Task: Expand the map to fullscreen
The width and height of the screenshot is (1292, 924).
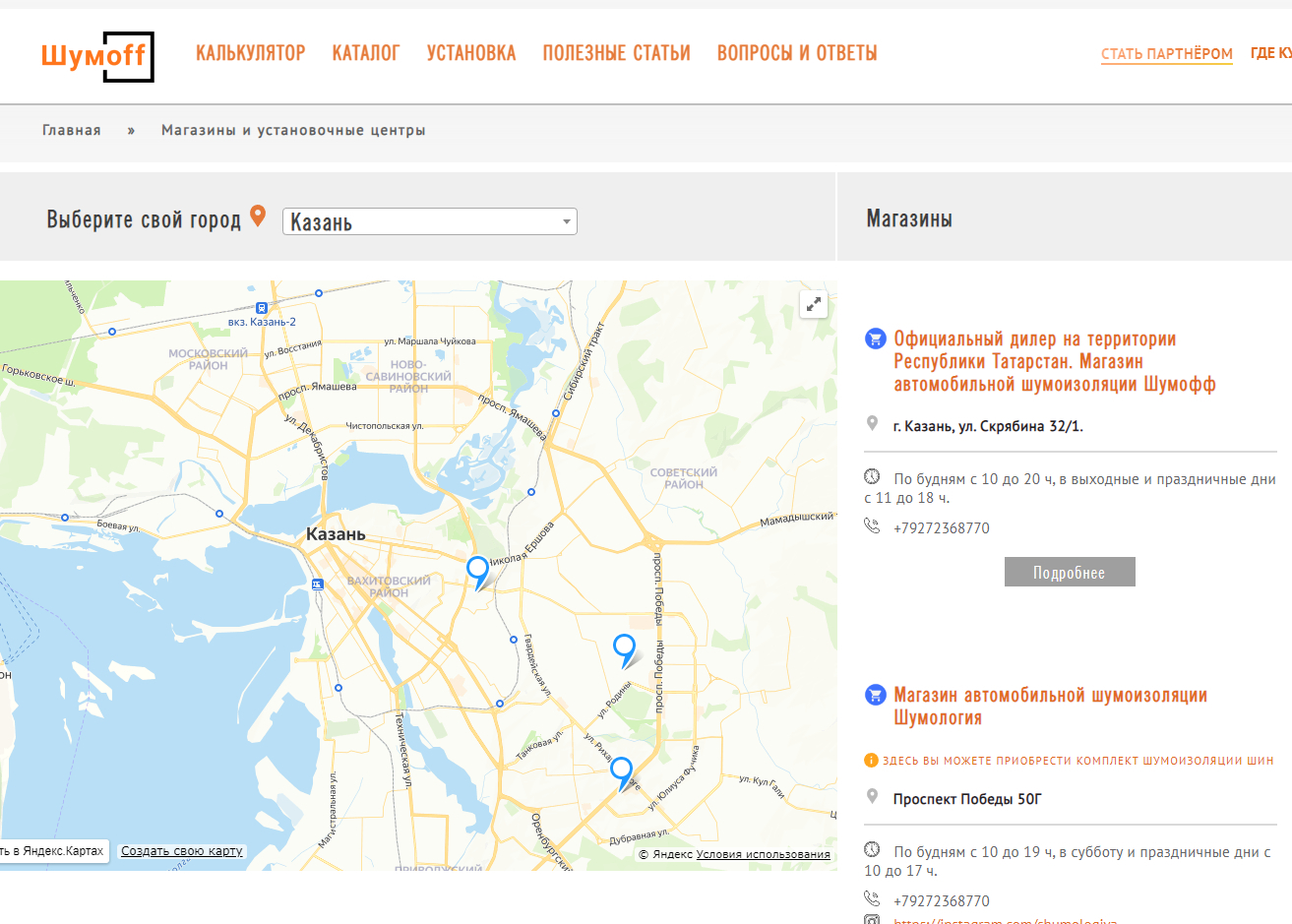Action: click(x=814, y=305)
